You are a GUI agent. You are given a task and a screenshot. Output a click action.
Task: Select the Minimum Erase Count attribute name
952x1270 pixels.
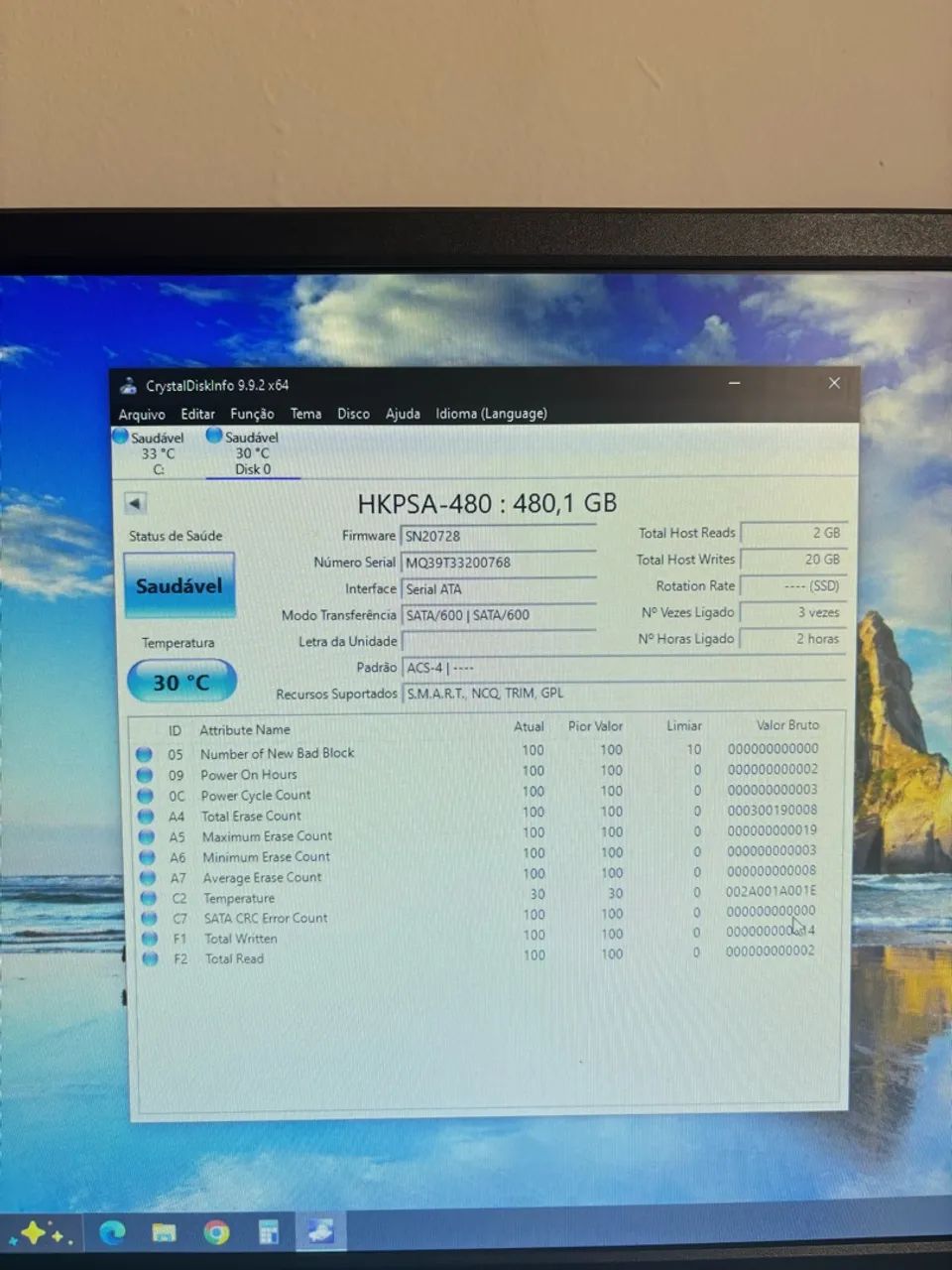click(266, 857)
